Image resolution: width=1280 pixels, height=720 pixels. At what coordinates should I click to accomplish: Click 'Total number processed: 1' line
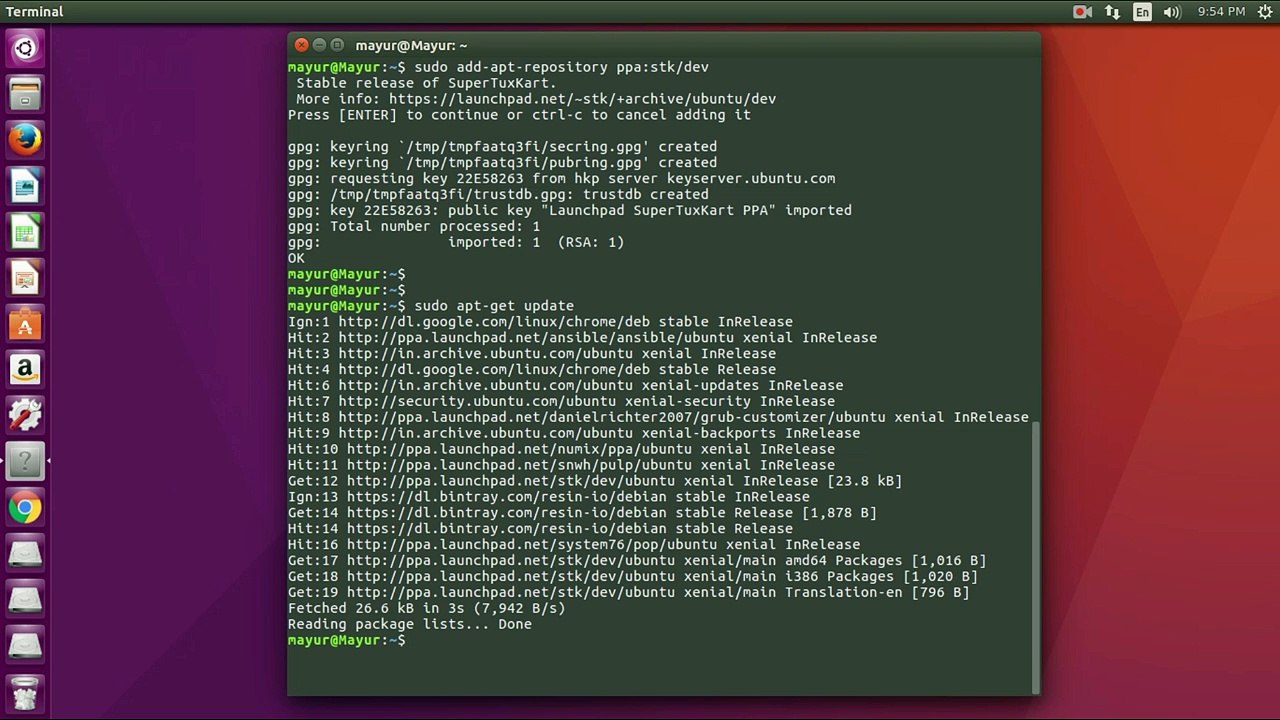tap(414, 227)
